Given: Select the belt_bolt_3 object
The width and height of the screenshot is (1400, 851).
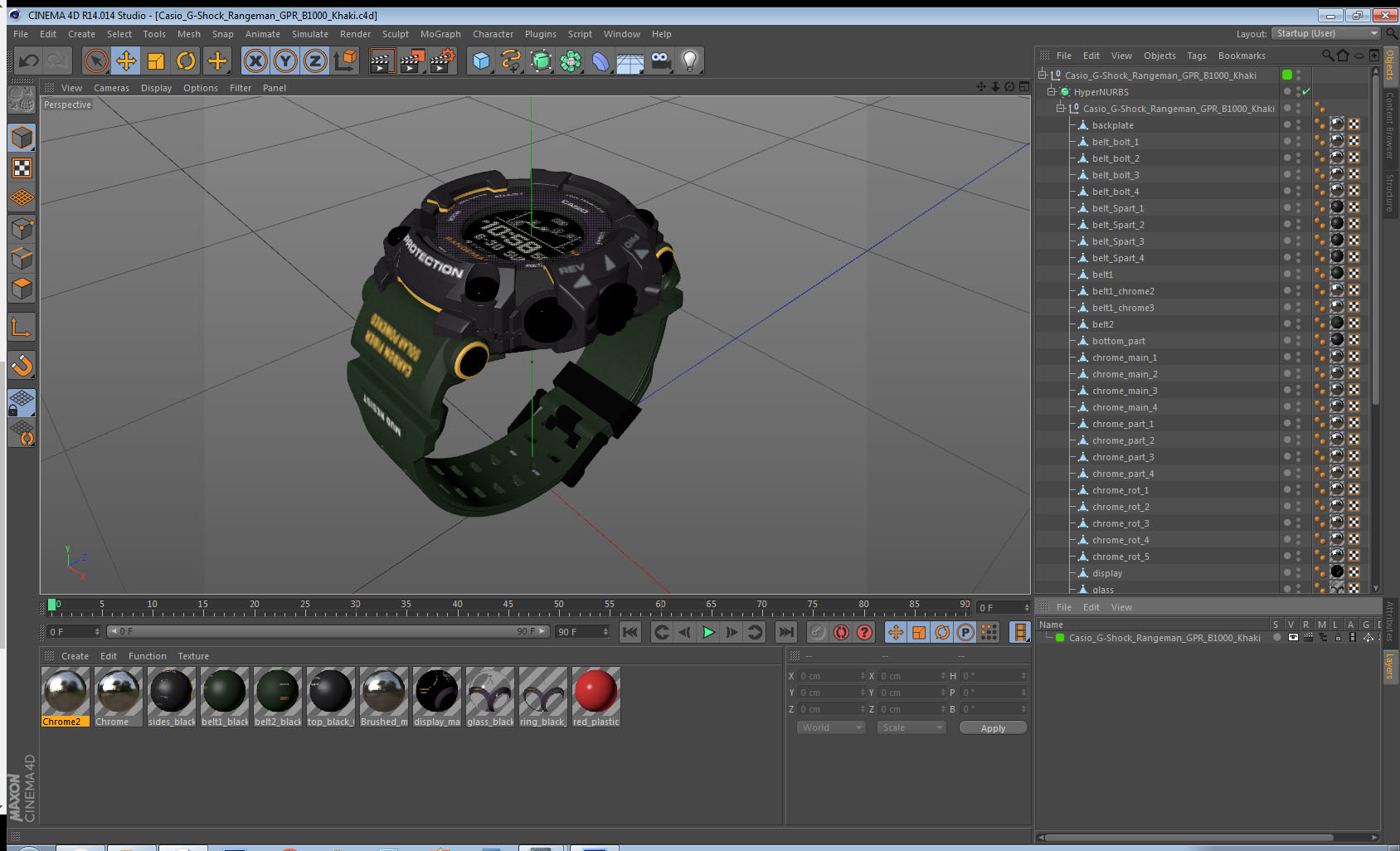Looking at the screenshot, I should point(1115,175).
